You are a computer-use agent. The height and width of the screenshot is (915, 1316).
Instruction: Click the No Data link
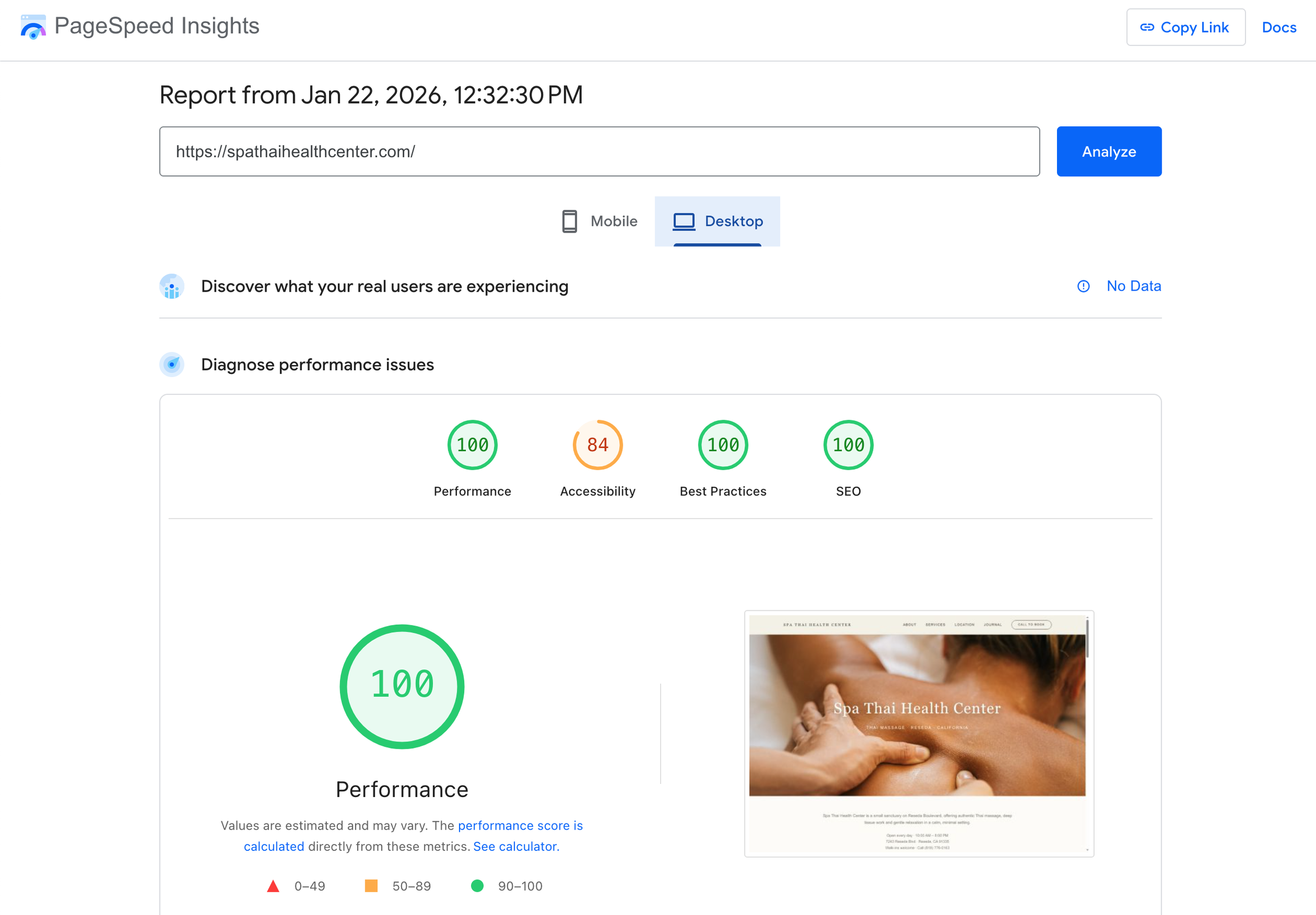pyautogui.click(x=1133, y=286)
